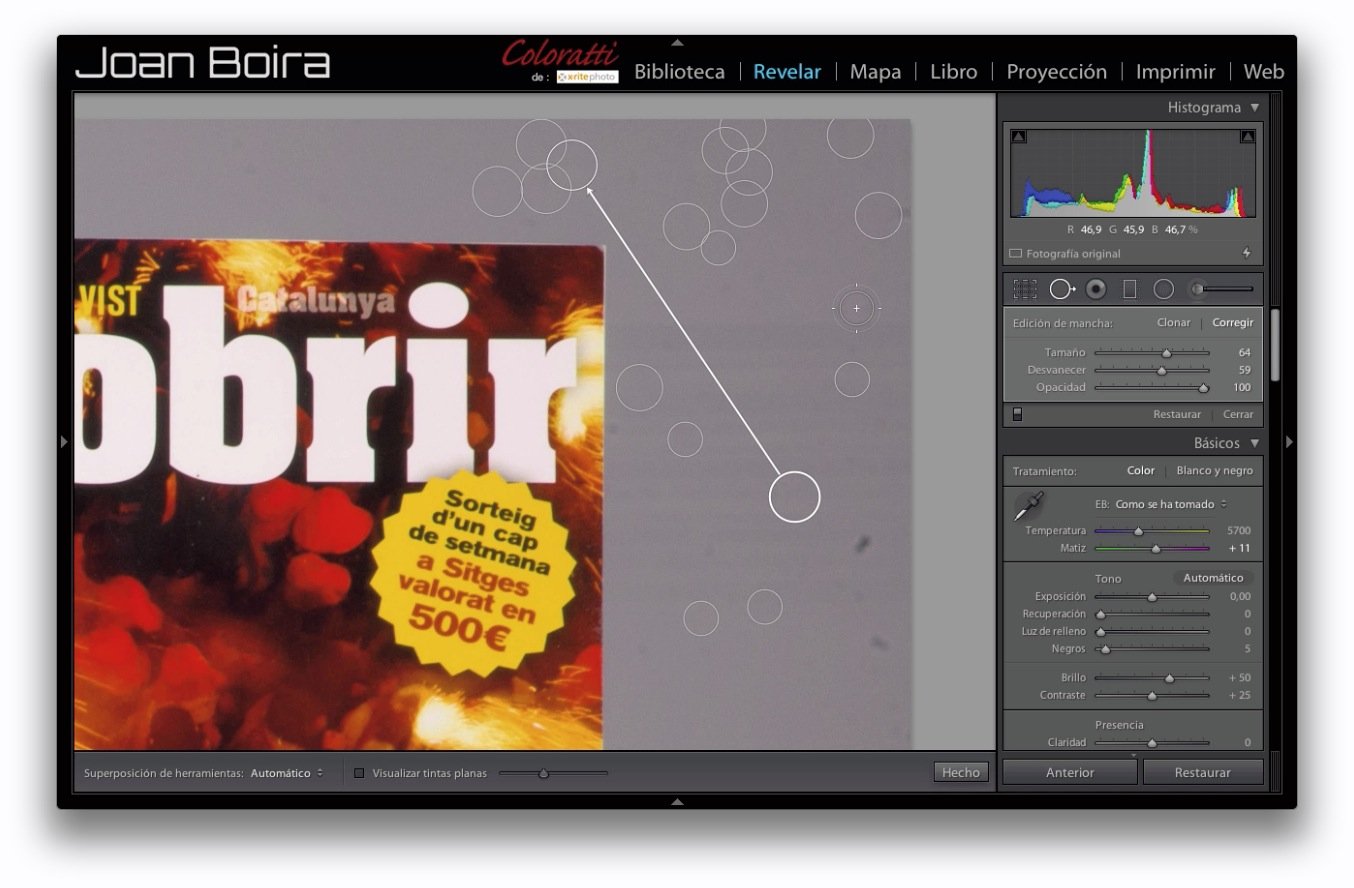Screen dimensions: 1354x888
Task: Click Restaurar in the spot editing panel
Action: click(1177, 414)
